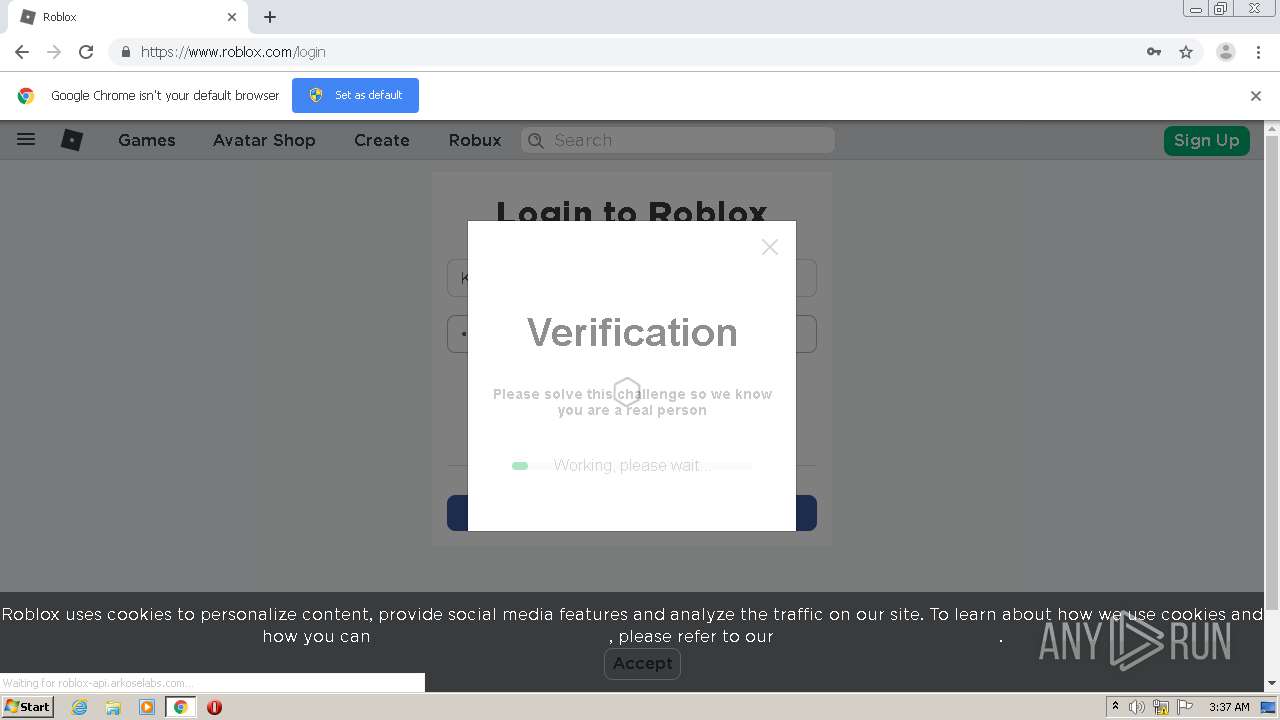The height and width of the screenshot is (720, 1280).
Task: Click the Roblox logo icon
Action: (72, 140)
